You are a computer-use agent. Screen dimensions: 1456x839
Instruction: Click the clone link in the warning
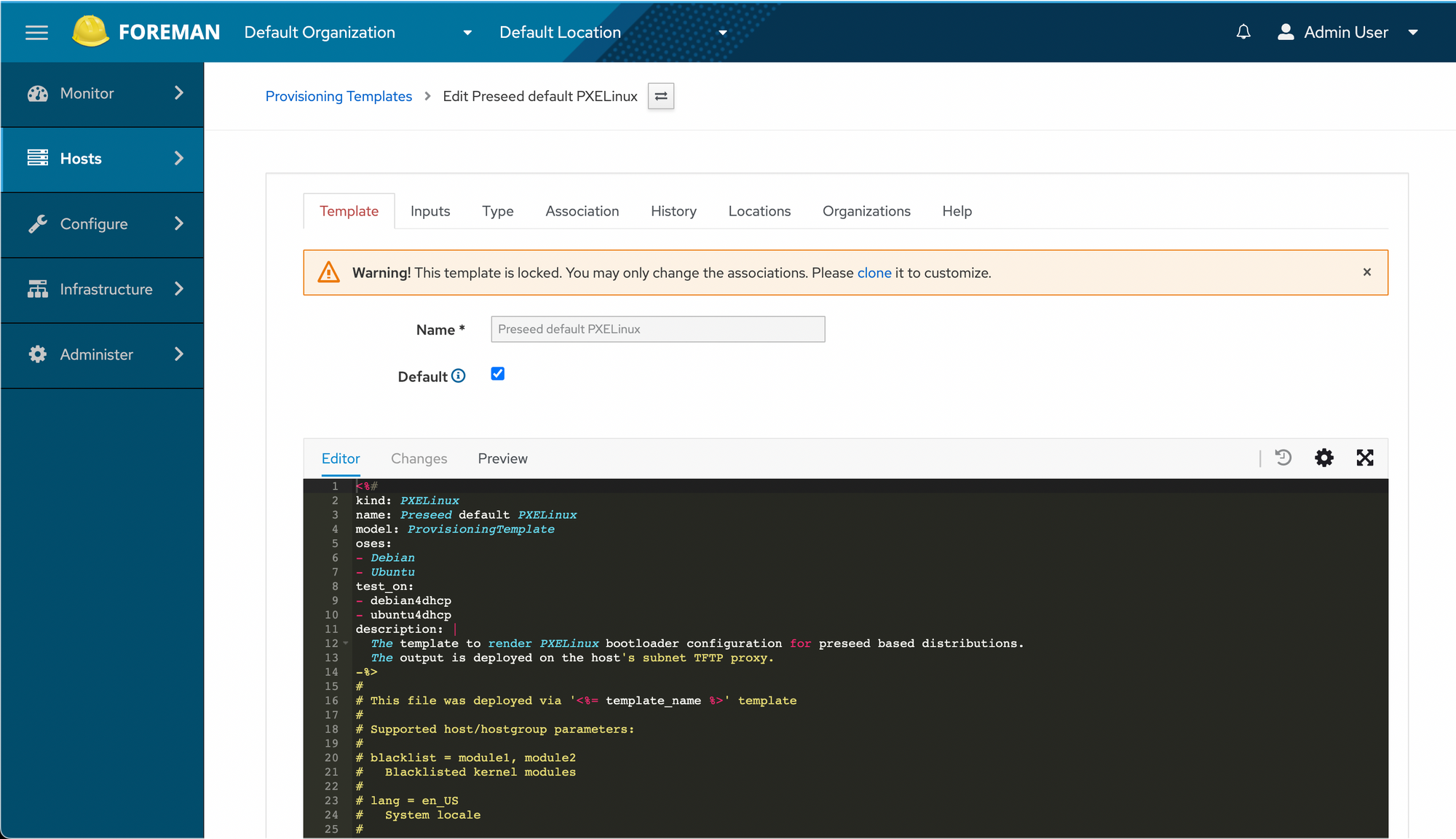pyautogui.click(x=874, y=273)
